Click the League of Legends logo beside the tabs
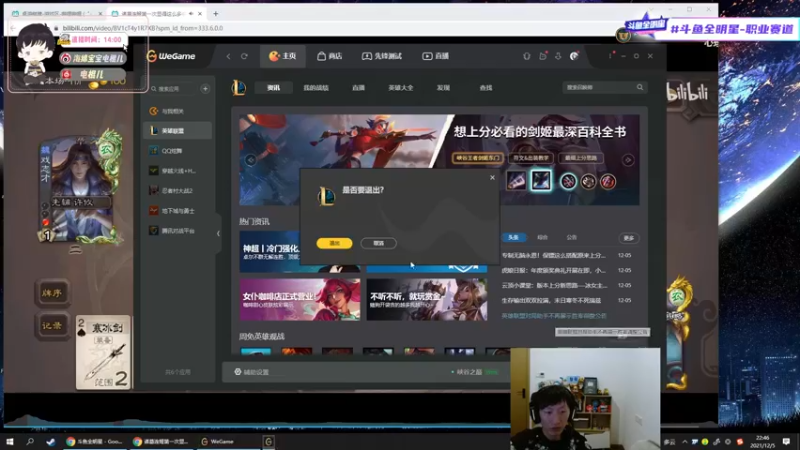800x450 pixels. click(239, 88)
